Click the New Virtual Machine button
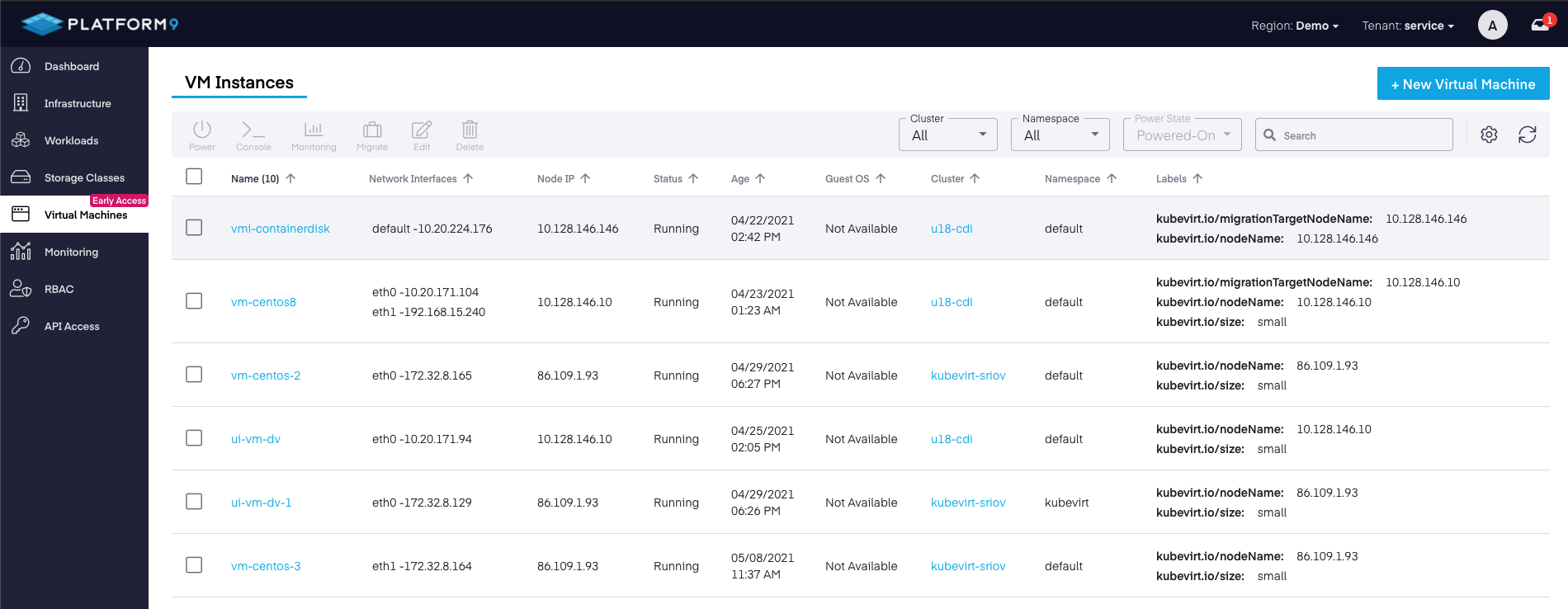The height and width of the screenshot is (609, 1568). pyautogui.click(x=1462, y=84)
